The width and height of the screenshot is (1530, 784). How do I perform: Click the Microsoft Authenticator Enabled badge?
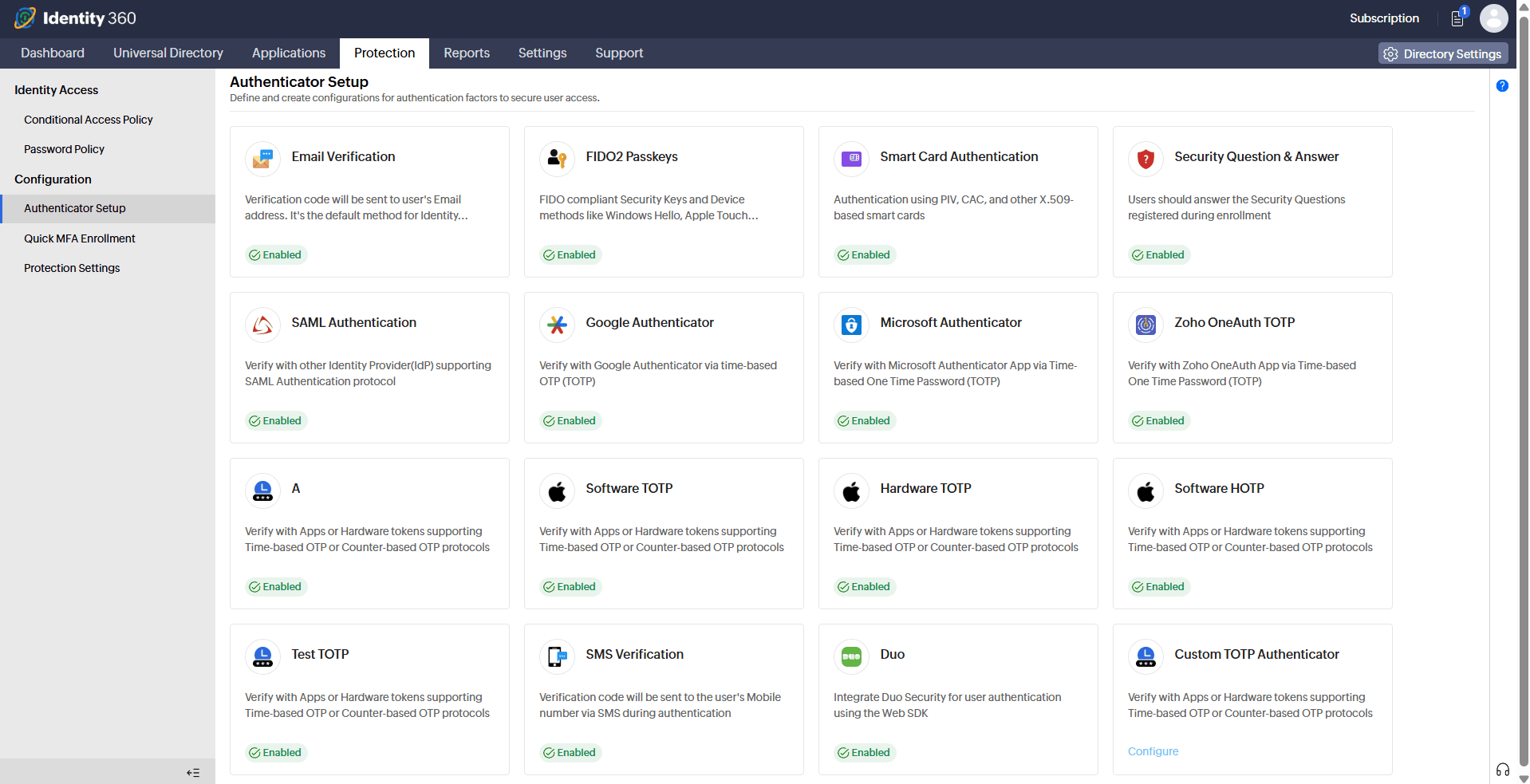point(865,421)
